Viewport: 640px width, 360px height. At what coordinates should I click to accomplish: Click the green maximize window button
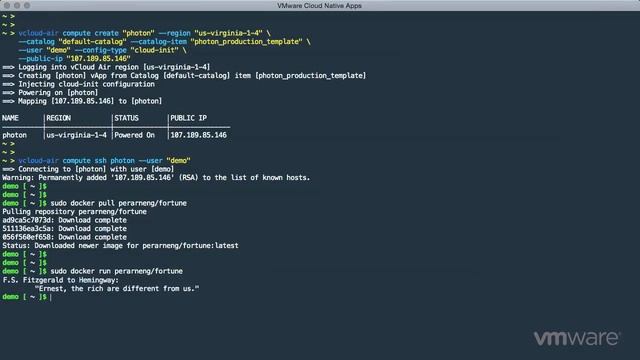(27, 6)
